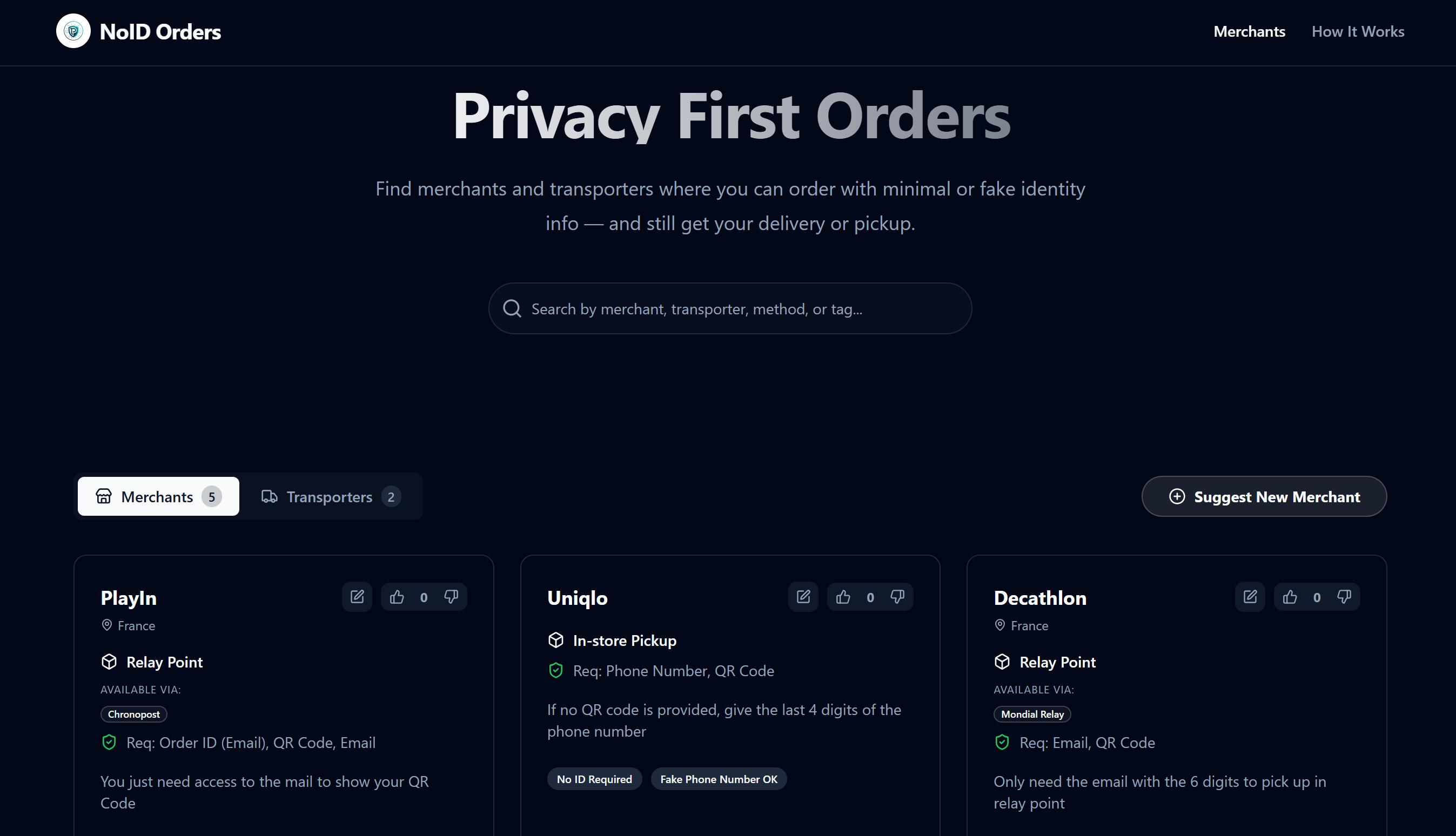This screenshot has width=1456, height=836.
Task: Click the Fake Phone Number OK tag
Action: (x=719, y=778)
